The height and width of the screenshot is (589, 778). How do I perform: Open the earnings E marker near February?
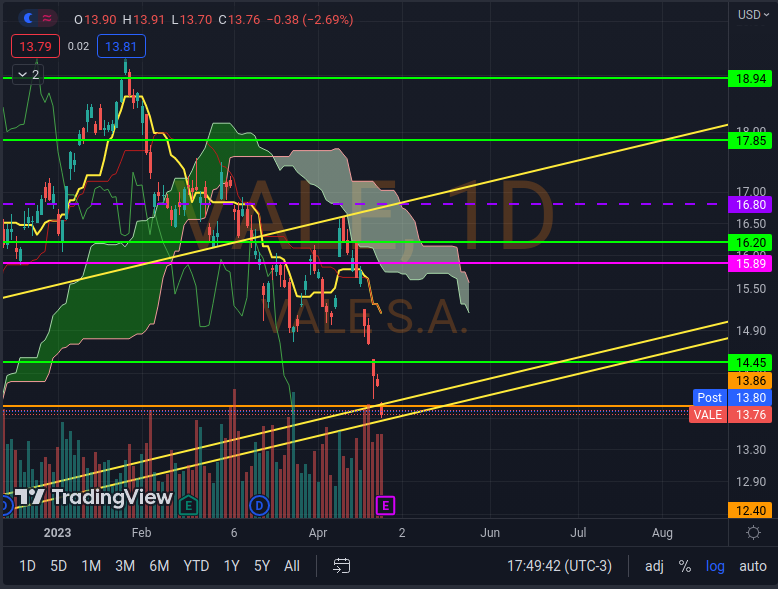188,506
